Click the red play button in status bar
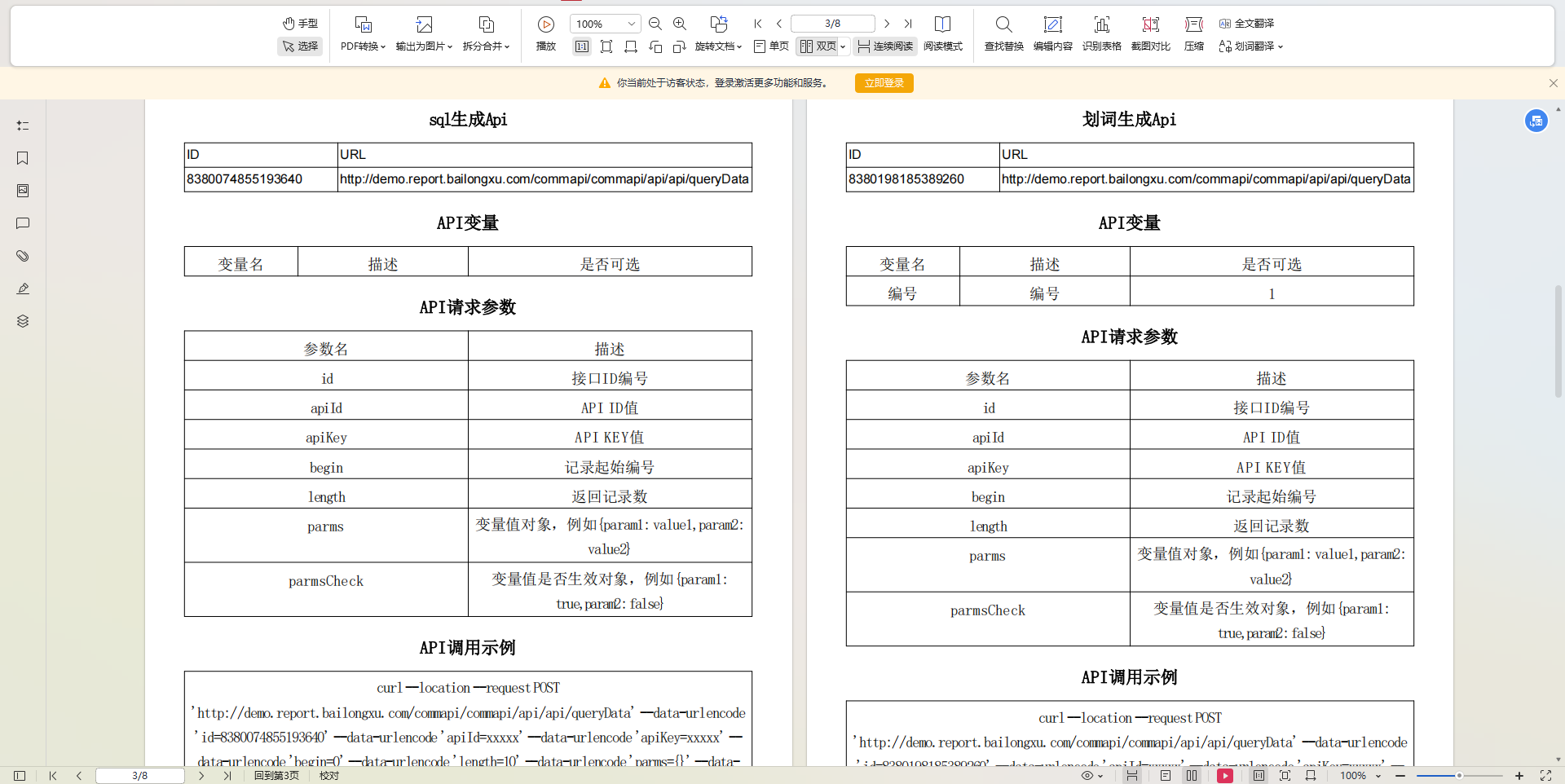Screen dimensions: 1565x784 (x=1224, y=776)
